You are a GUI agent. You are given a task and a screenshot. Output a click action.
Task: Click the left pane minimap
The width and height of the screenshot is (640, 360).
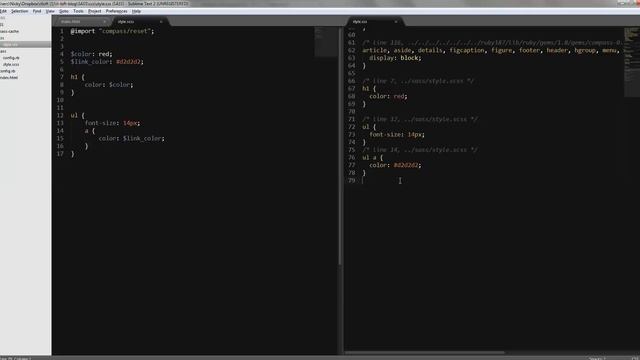(x=325, y=42)
